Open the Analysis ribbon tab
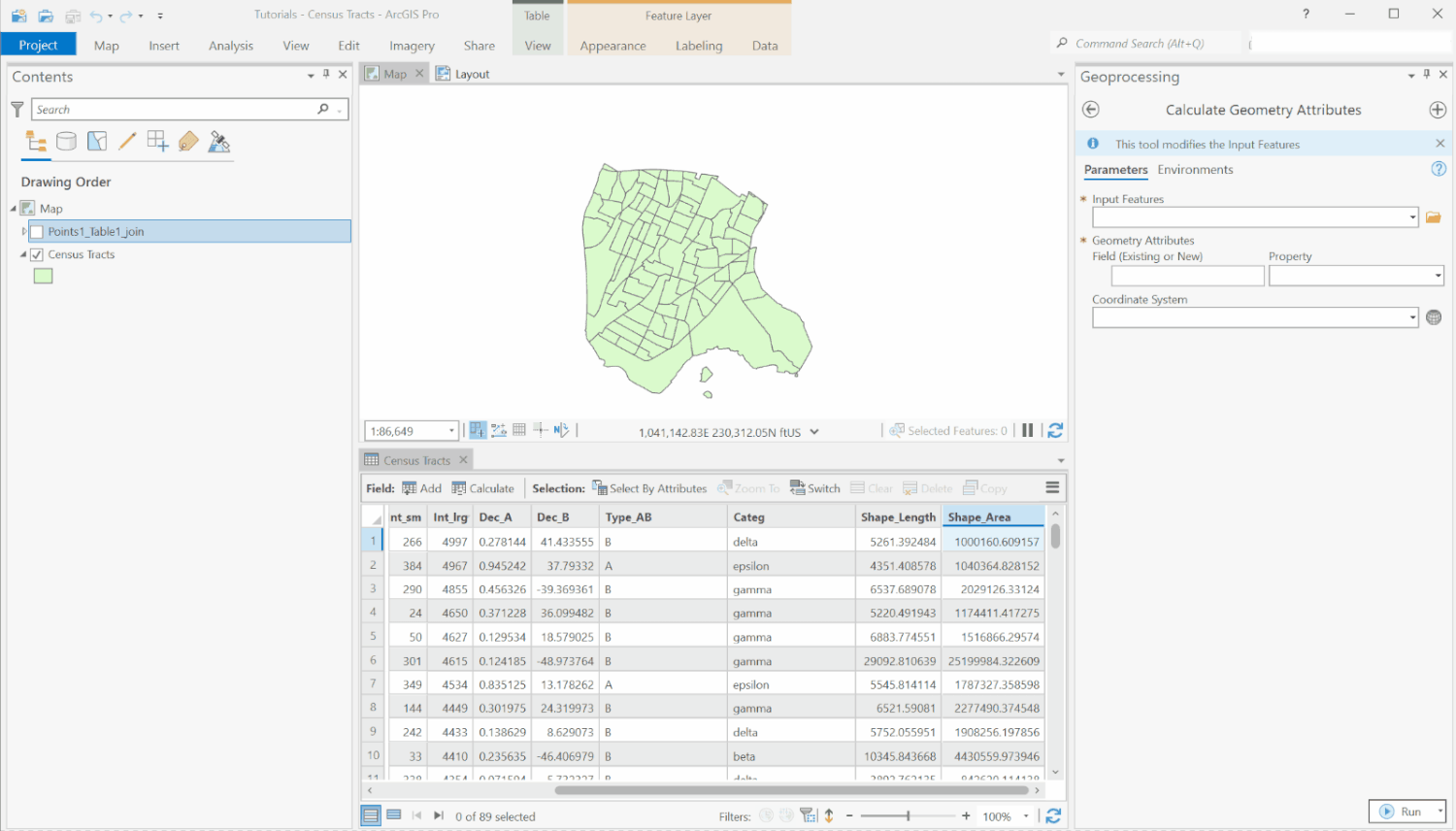The height and width of the screenshot is (831, 1456). click(231, 45)
